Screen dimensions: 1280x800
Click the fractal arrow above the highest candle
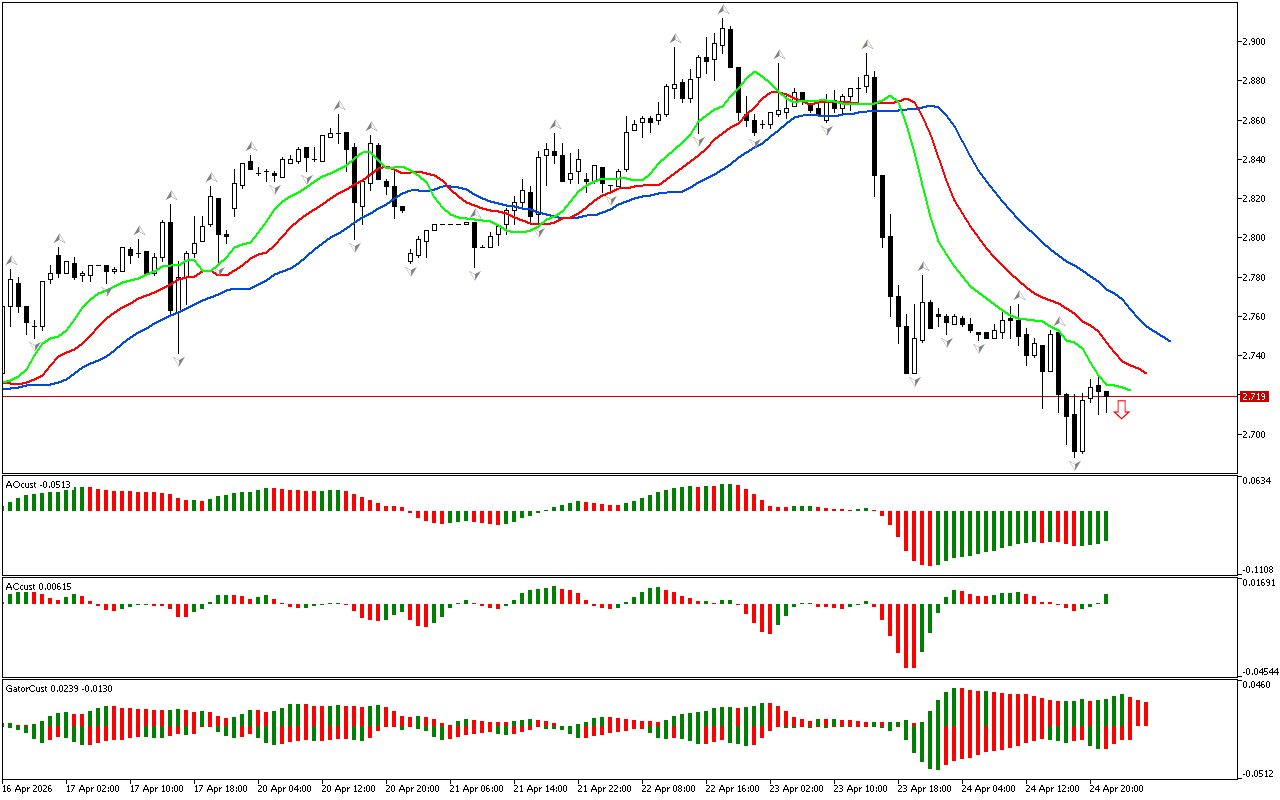(x=722, y=11)
